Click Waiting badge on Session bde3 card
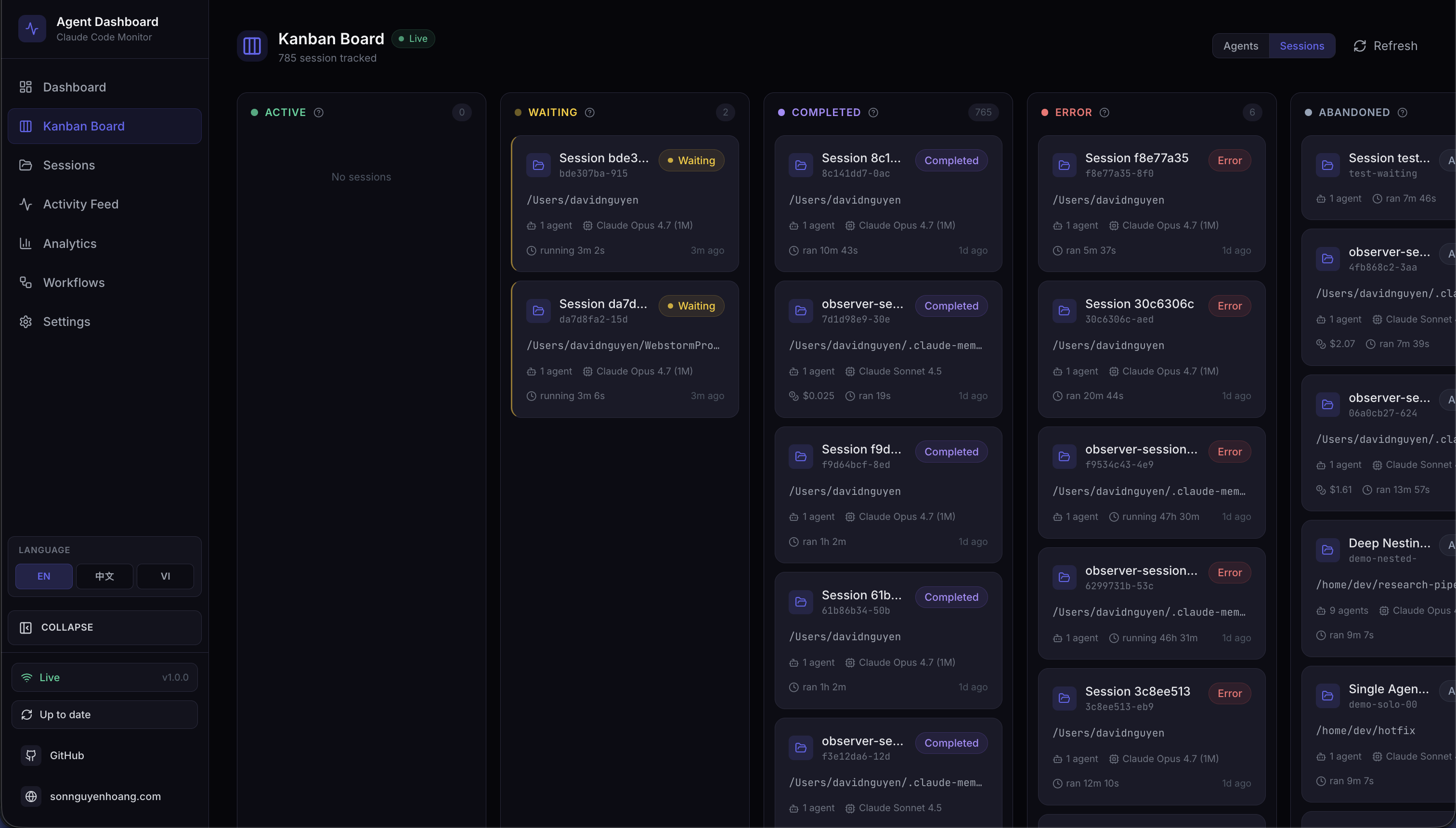Image resolution: width=1456 pixels, height=828 pixels. [x=691, y=160]
